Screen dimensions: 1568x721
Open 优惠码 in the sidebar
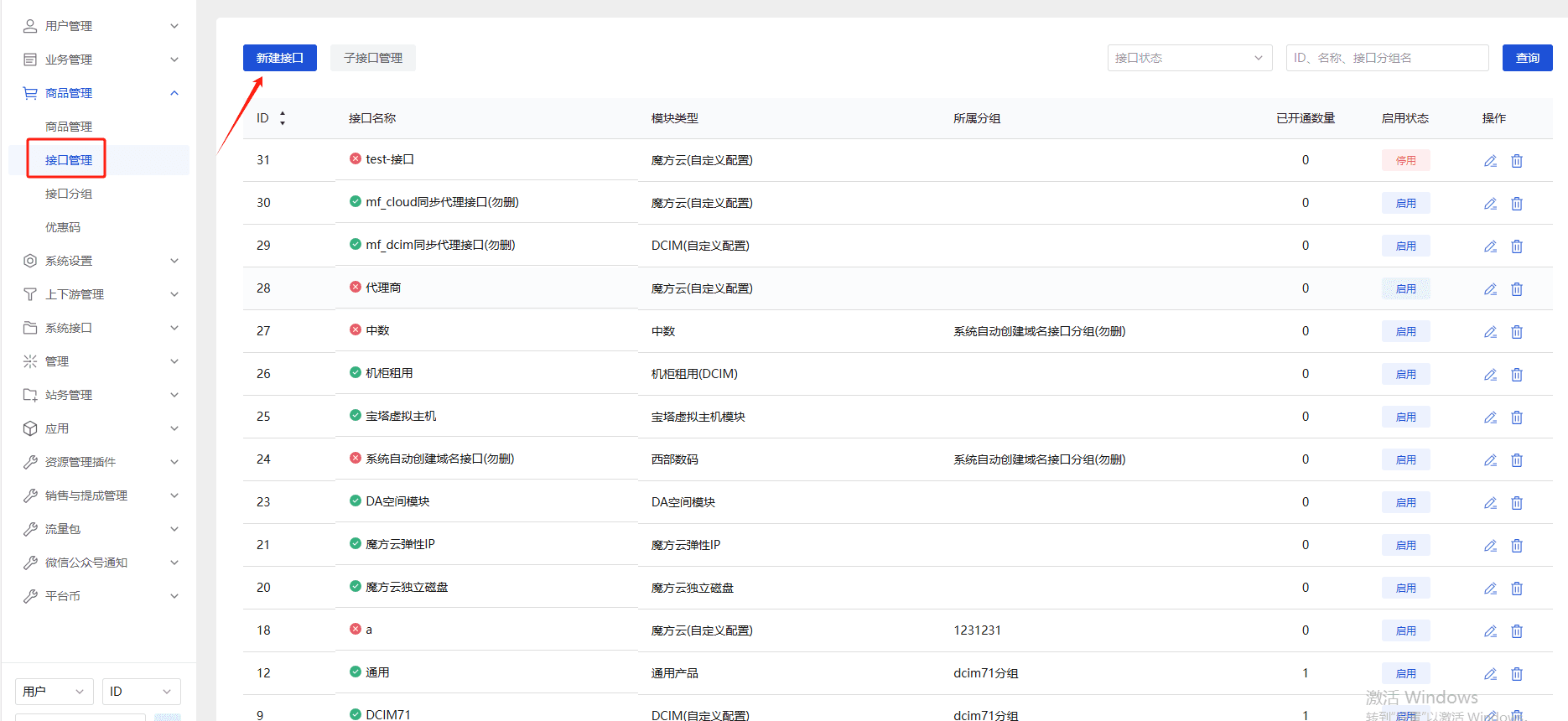pos(63,227)
